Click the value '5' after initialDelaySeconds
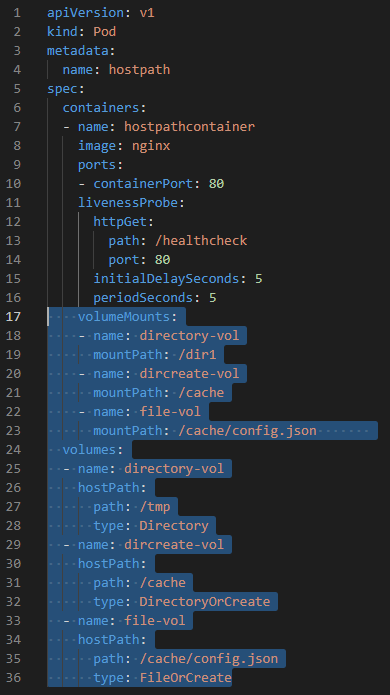This screenshot has width=390, height=695. coord(259,279)
